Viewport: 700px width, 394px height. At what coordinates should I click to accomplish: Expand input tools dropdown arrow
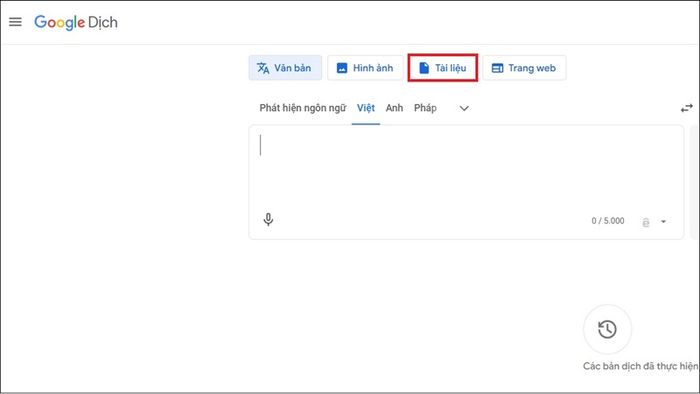point(663,221)
